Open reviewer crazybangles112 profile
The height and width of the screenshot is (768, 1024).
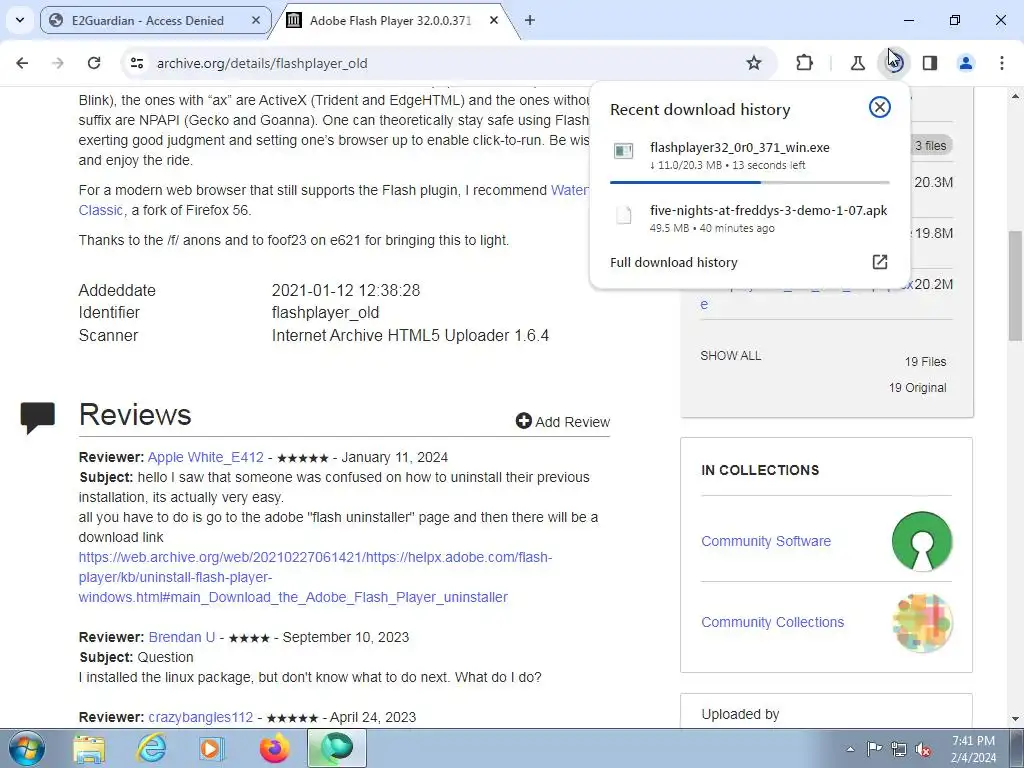click(200, 717)
